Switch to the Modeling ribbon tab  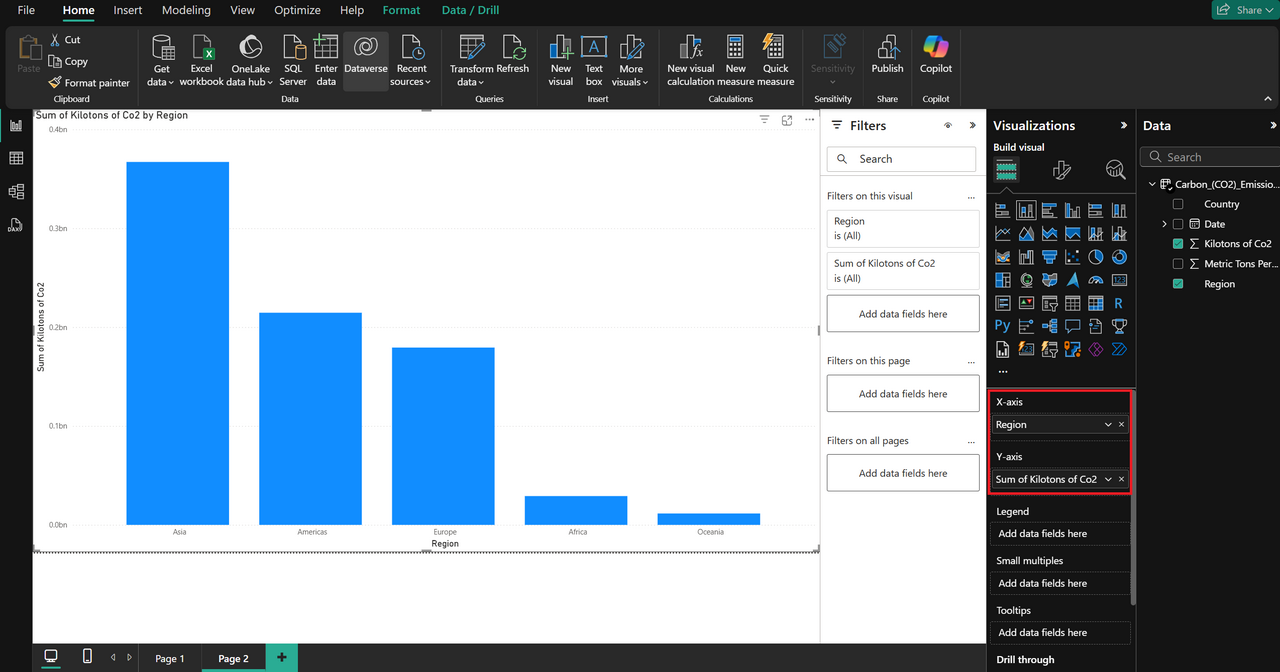186,10
